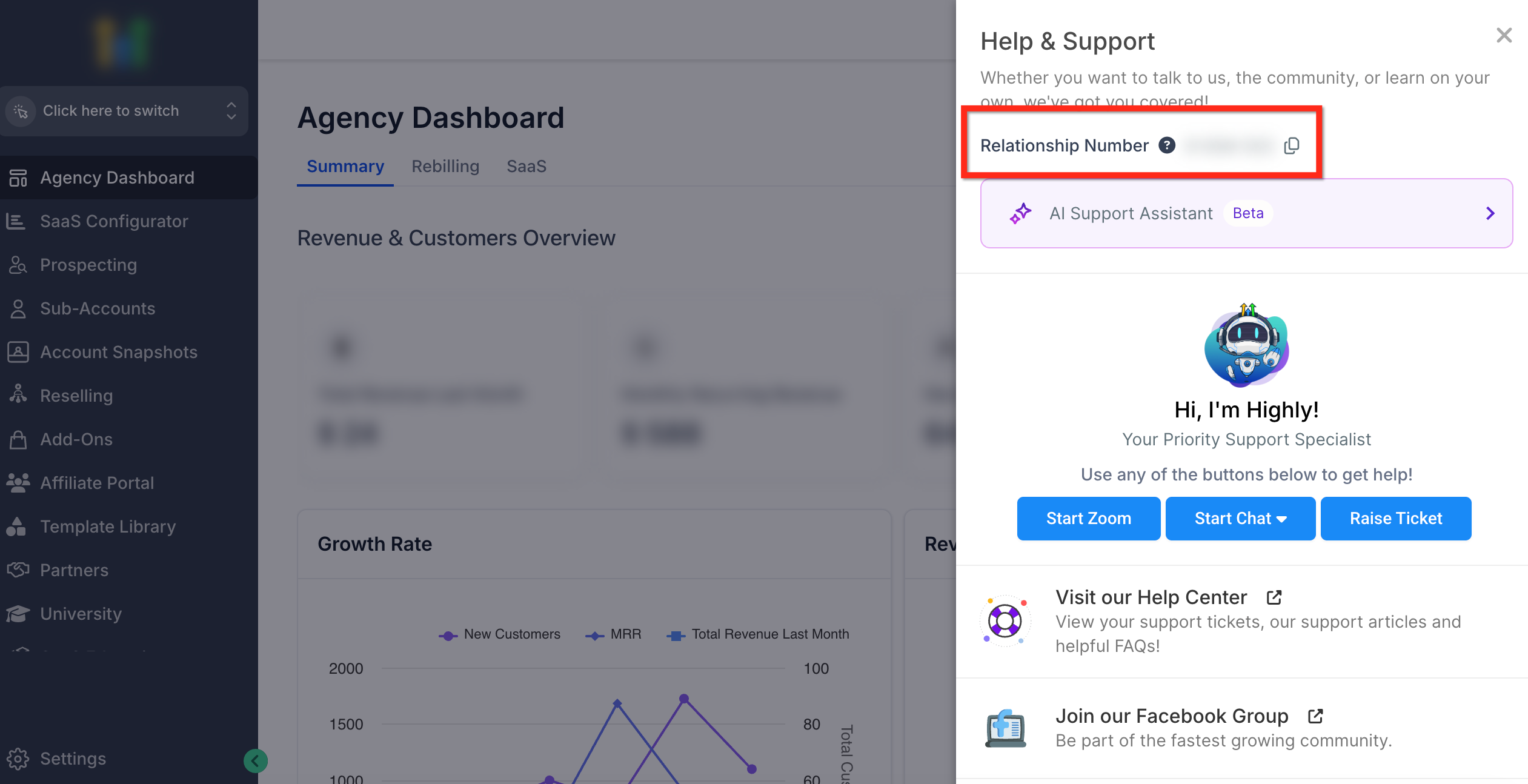Viewport: 1528px width, 784px height.
Task: Open the account switcher dropdown
Action: pos(124,111)
